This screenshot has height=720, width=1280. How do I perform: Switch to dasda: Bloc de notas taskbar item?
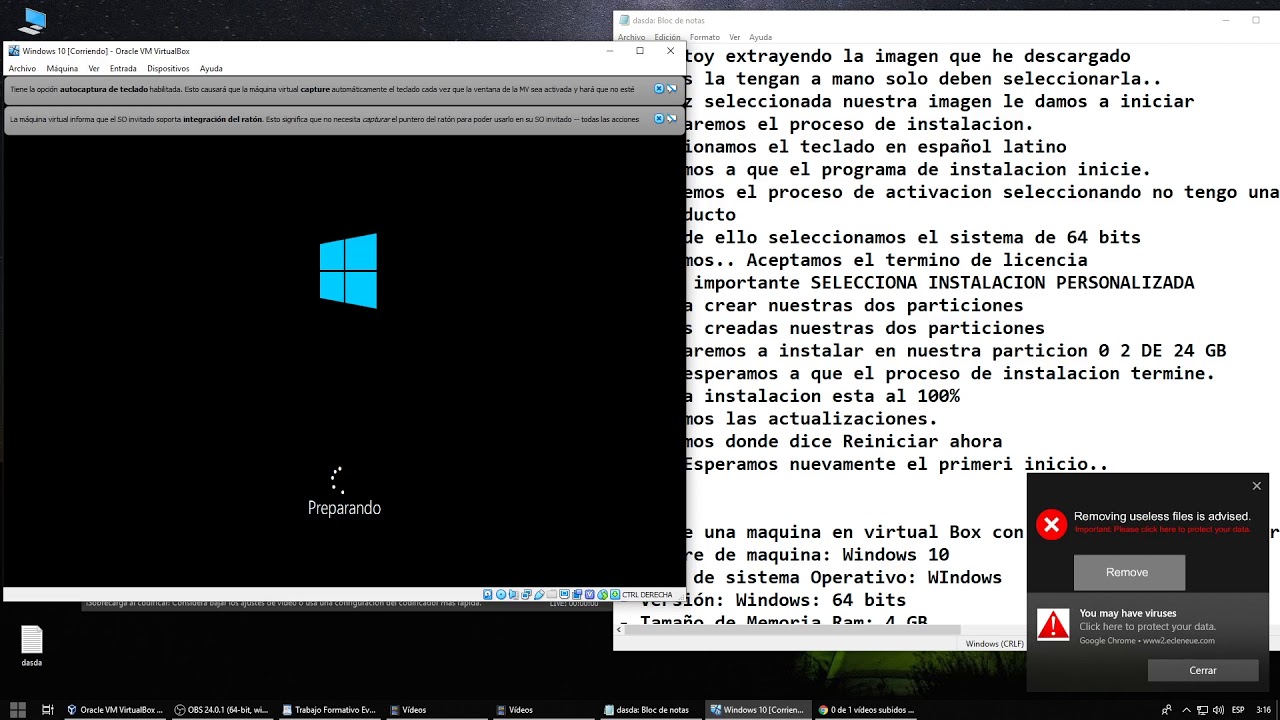650,710
